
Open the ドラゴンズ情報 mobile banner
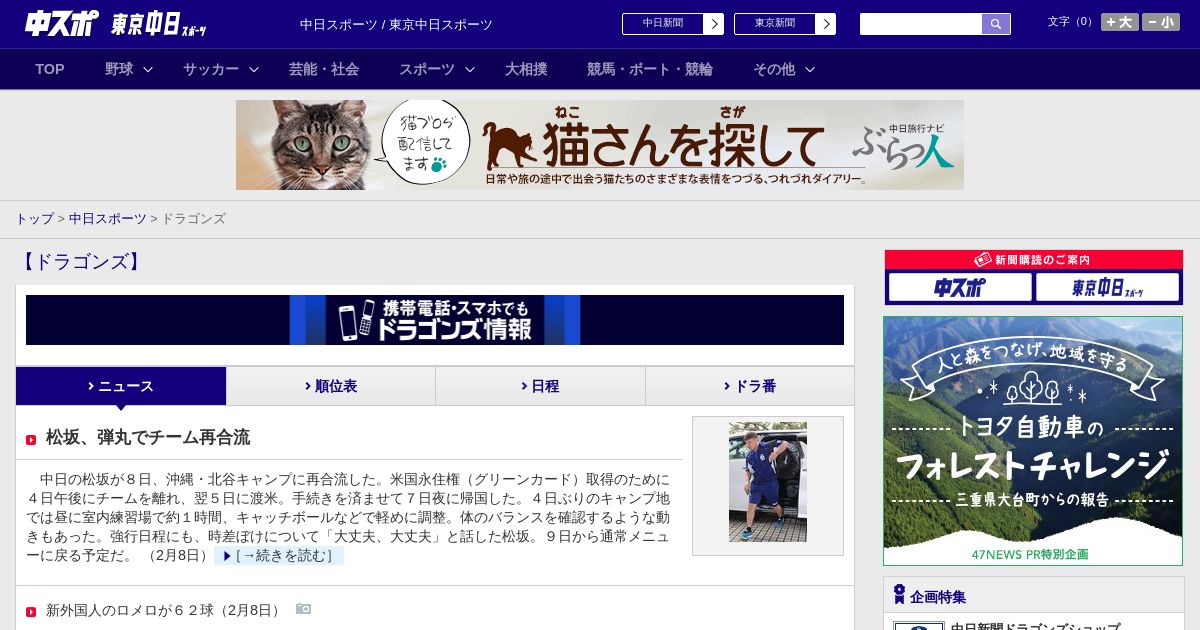[435, 320]
